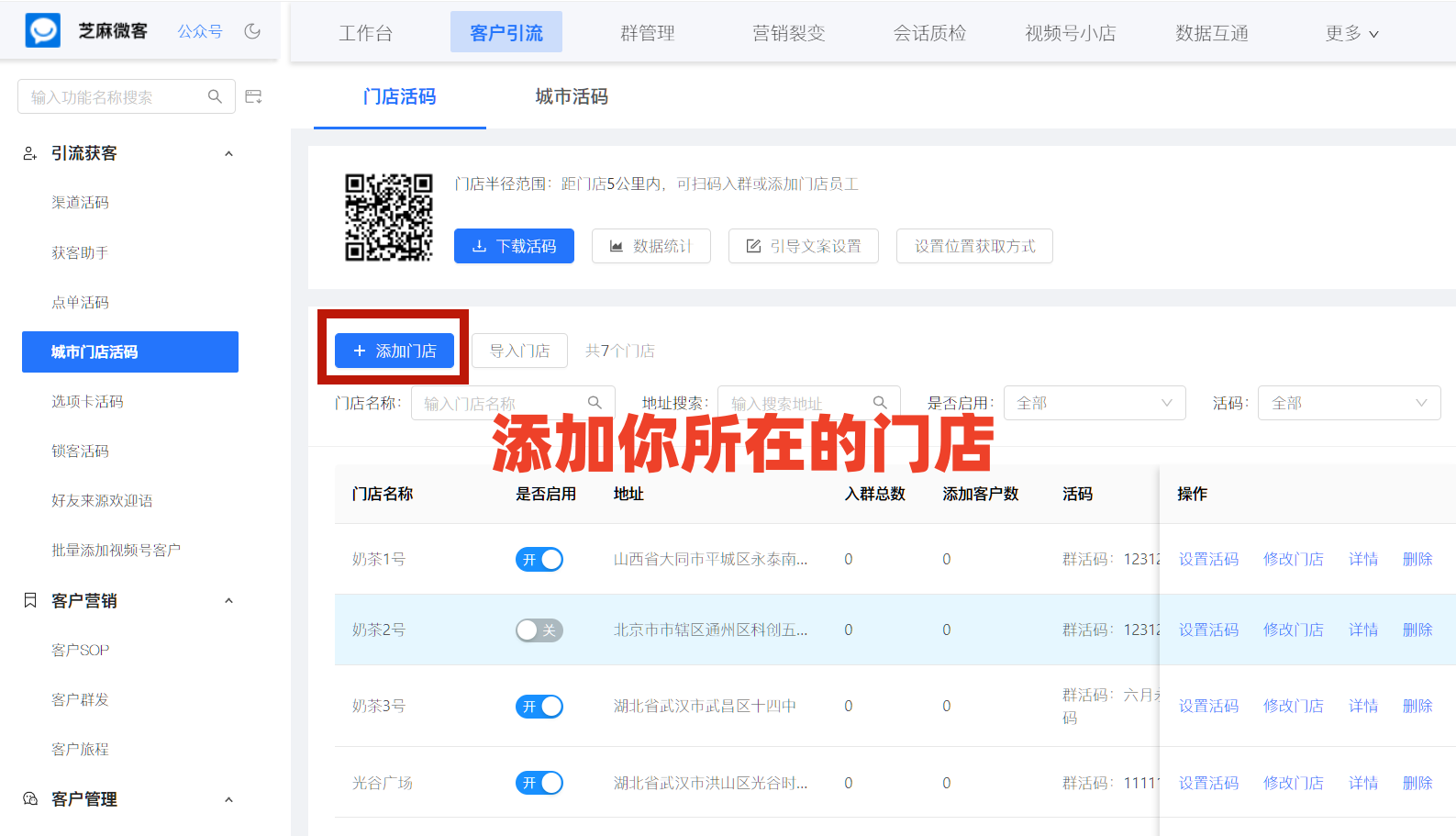Open the 群管理 top tab
Image resolution: width=1456 pixels, height=836 pixels.
(648, 33)
